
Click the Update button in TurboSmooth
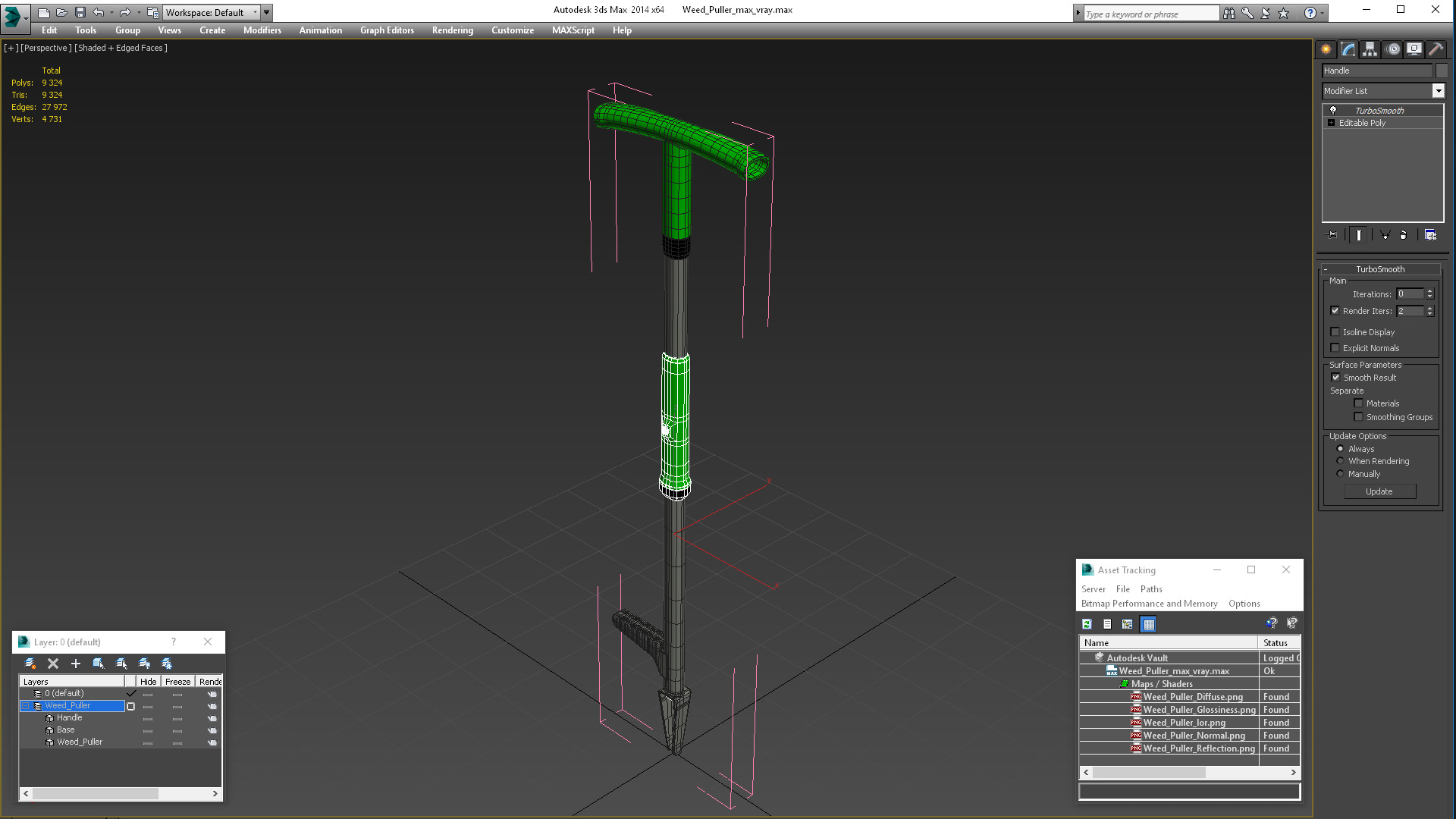(1379, 491)
